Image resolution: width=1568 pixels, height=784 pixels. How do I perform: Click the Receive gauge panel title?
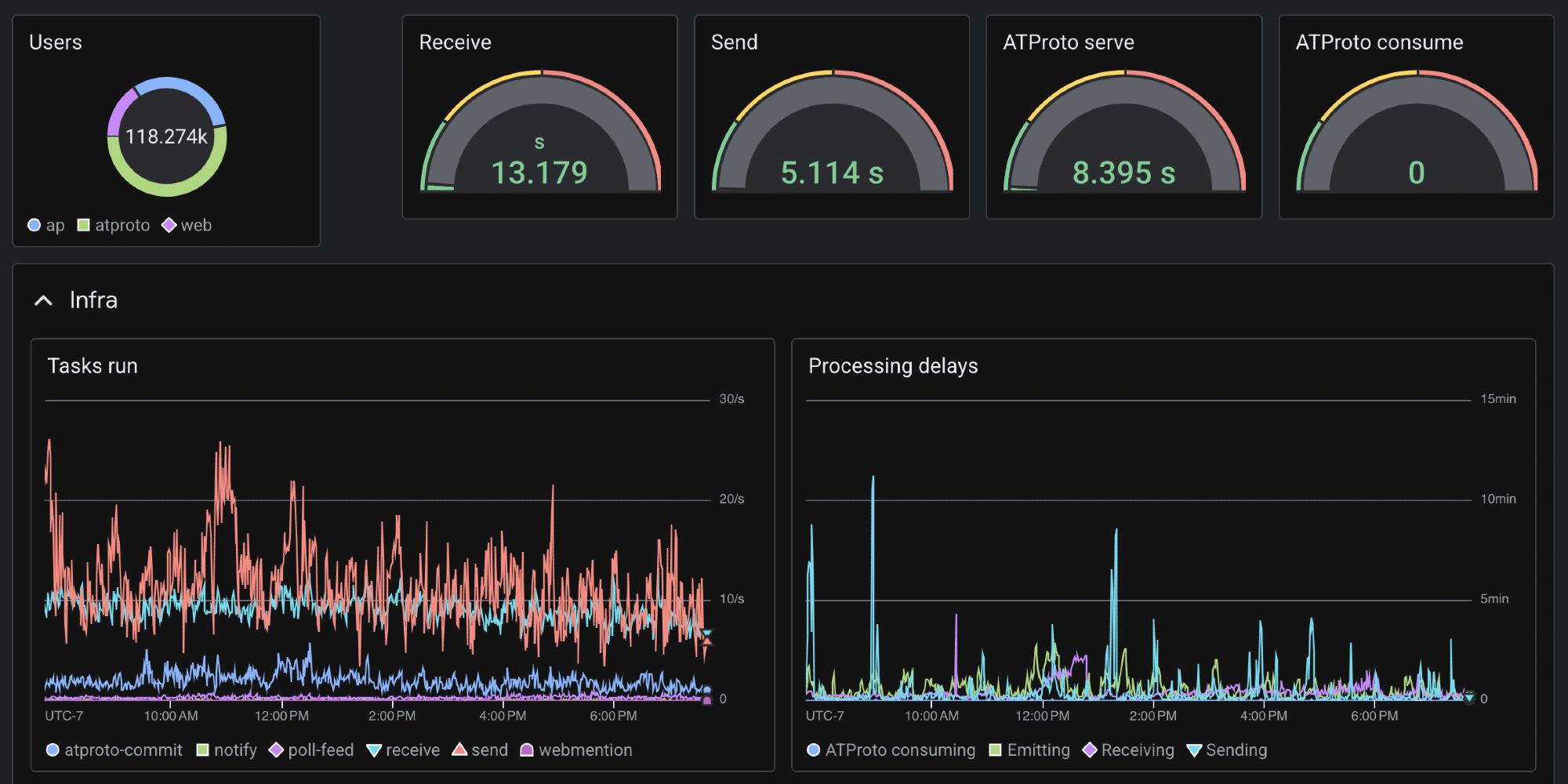[455, 42]
